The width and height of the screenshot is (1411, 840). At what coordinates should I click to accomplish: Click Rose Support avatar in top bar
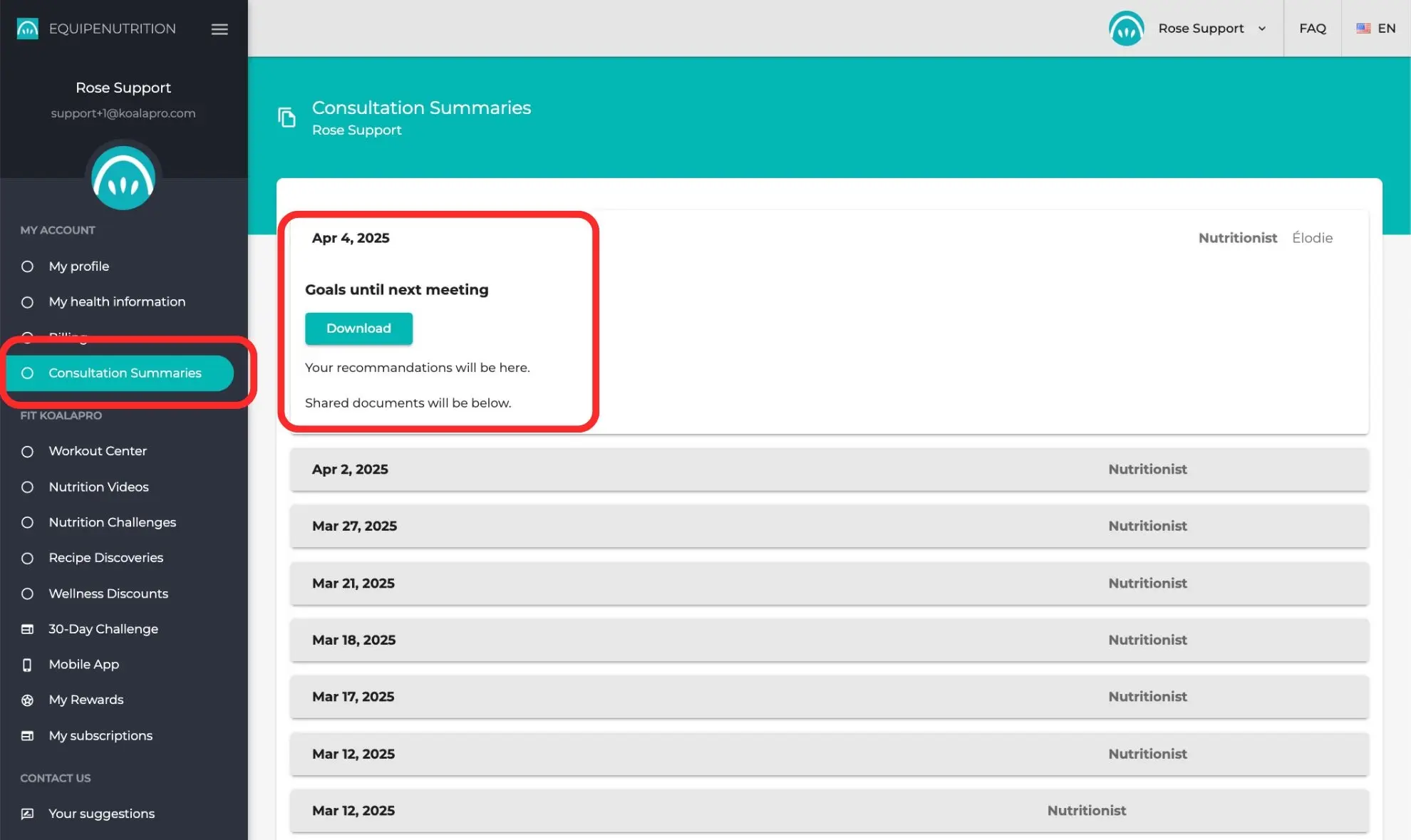pos(1126,28)
